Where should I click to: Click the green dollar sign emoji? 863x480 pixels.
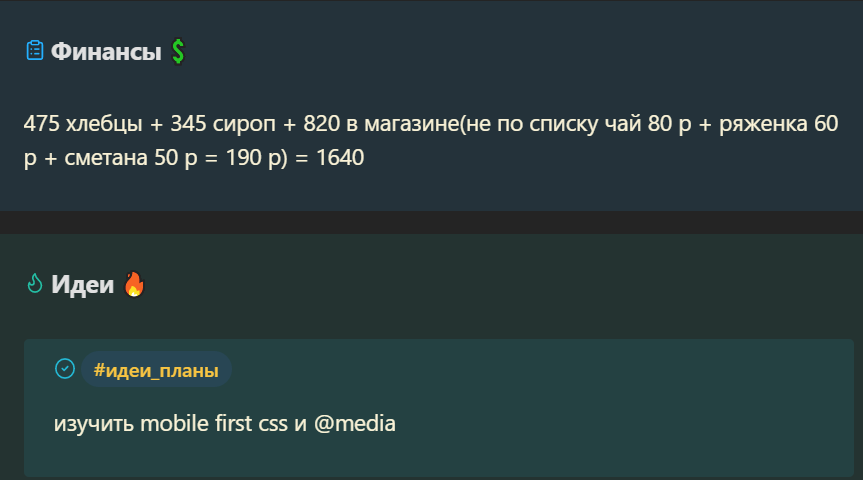point(178,52)
